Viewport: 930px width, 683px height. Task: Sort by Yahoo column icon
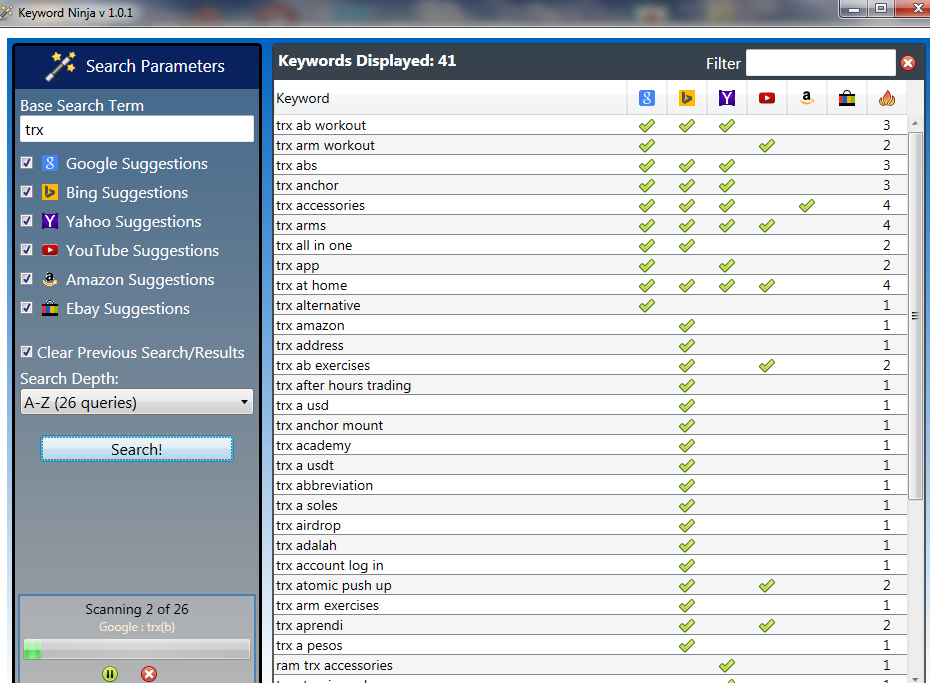point(727,98)
